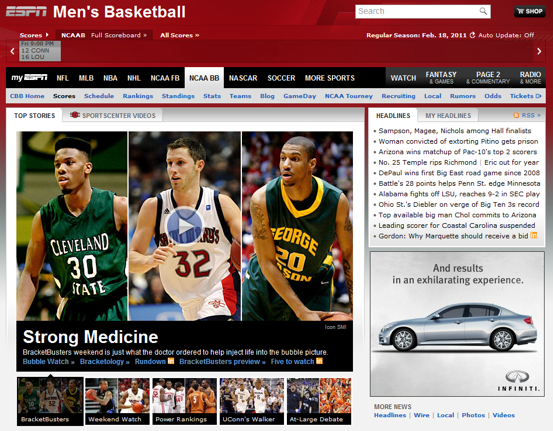
Task: Open Videos link under More News
Action: pyautogui.click(x=503, y=415)
